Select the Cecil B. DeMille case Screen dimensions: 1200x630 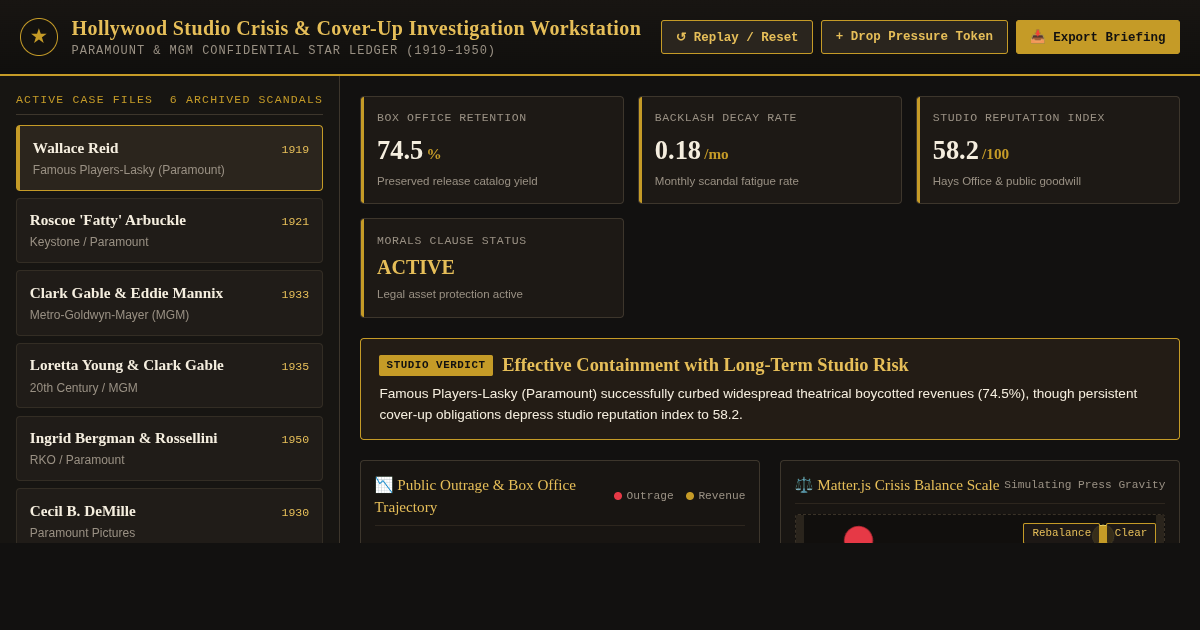click(169, 516)
